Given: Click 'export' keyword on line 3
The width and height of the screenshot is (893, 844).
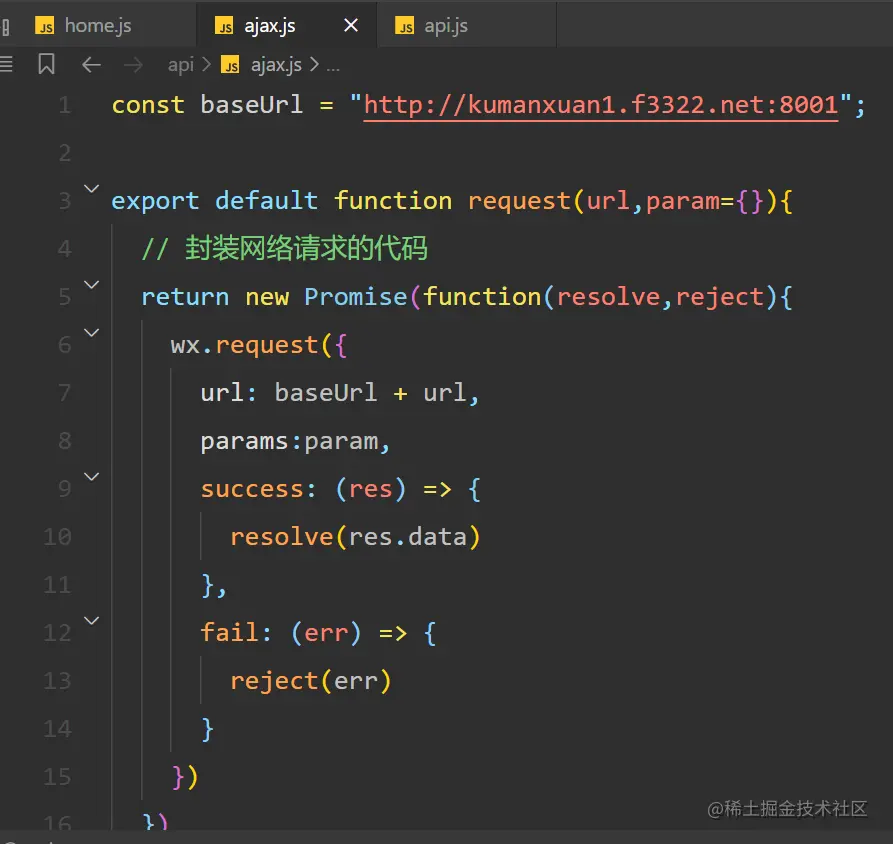Looking at the screenshot, I should point(155,202).
